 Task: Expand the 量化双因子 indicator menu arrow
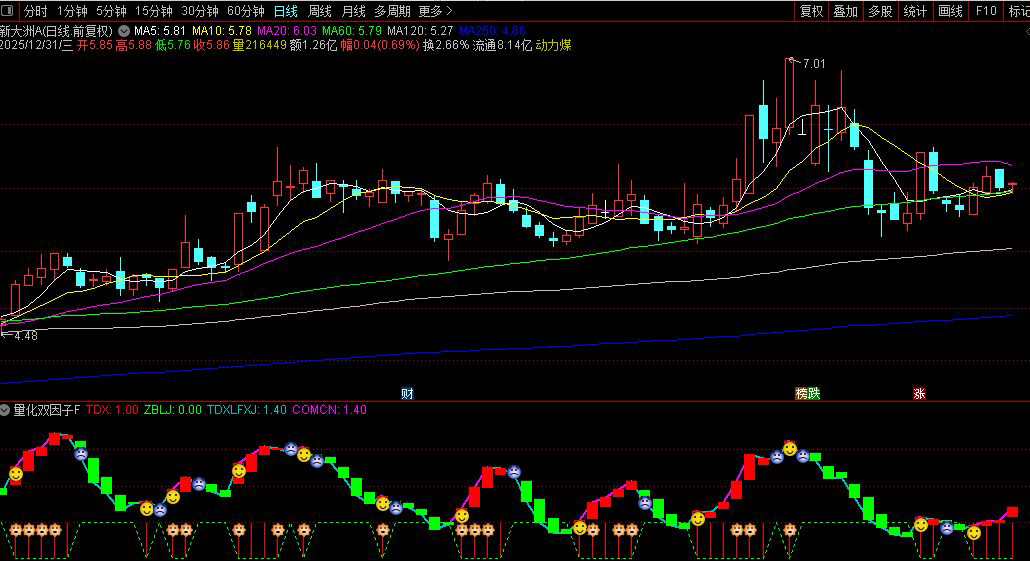click(x=6, y=409)
